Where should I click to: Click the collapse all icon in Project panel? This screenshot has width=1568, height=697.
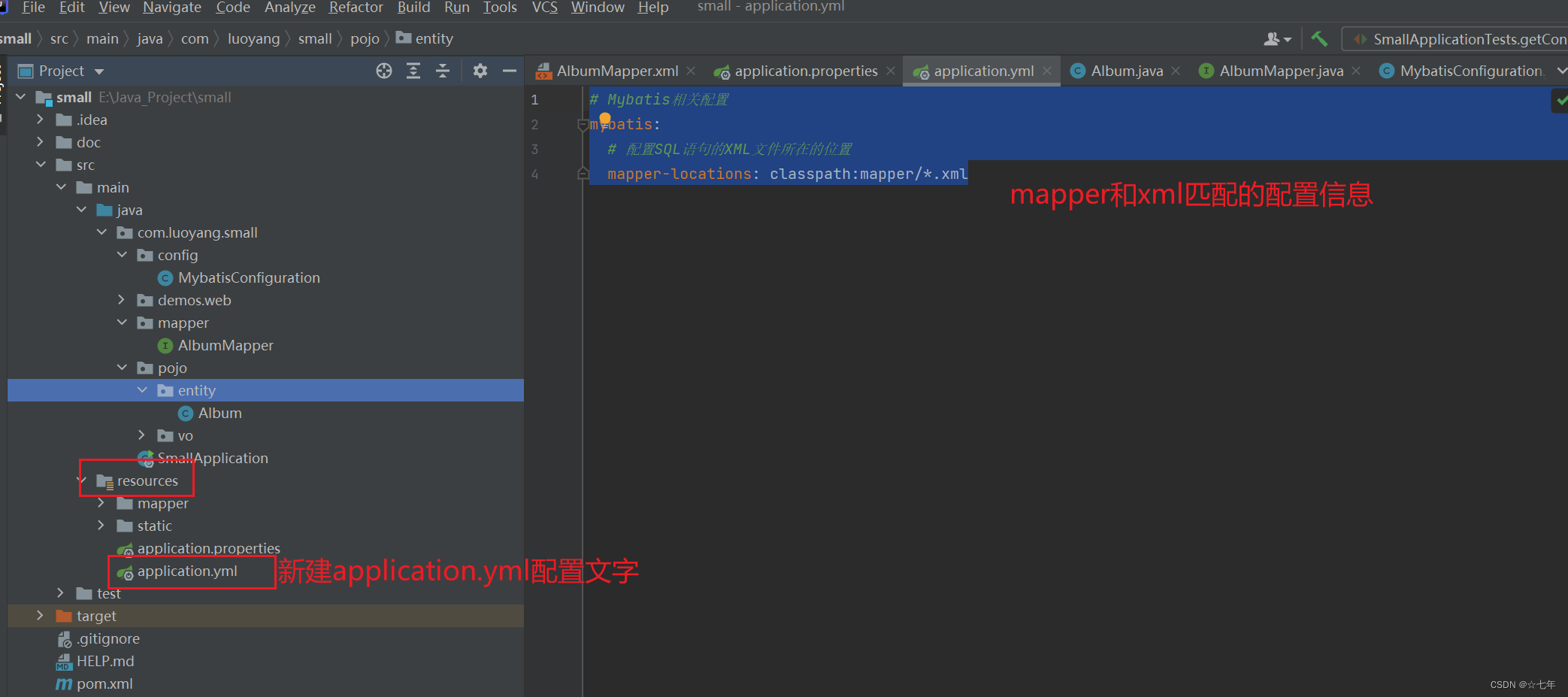[443, 71]
